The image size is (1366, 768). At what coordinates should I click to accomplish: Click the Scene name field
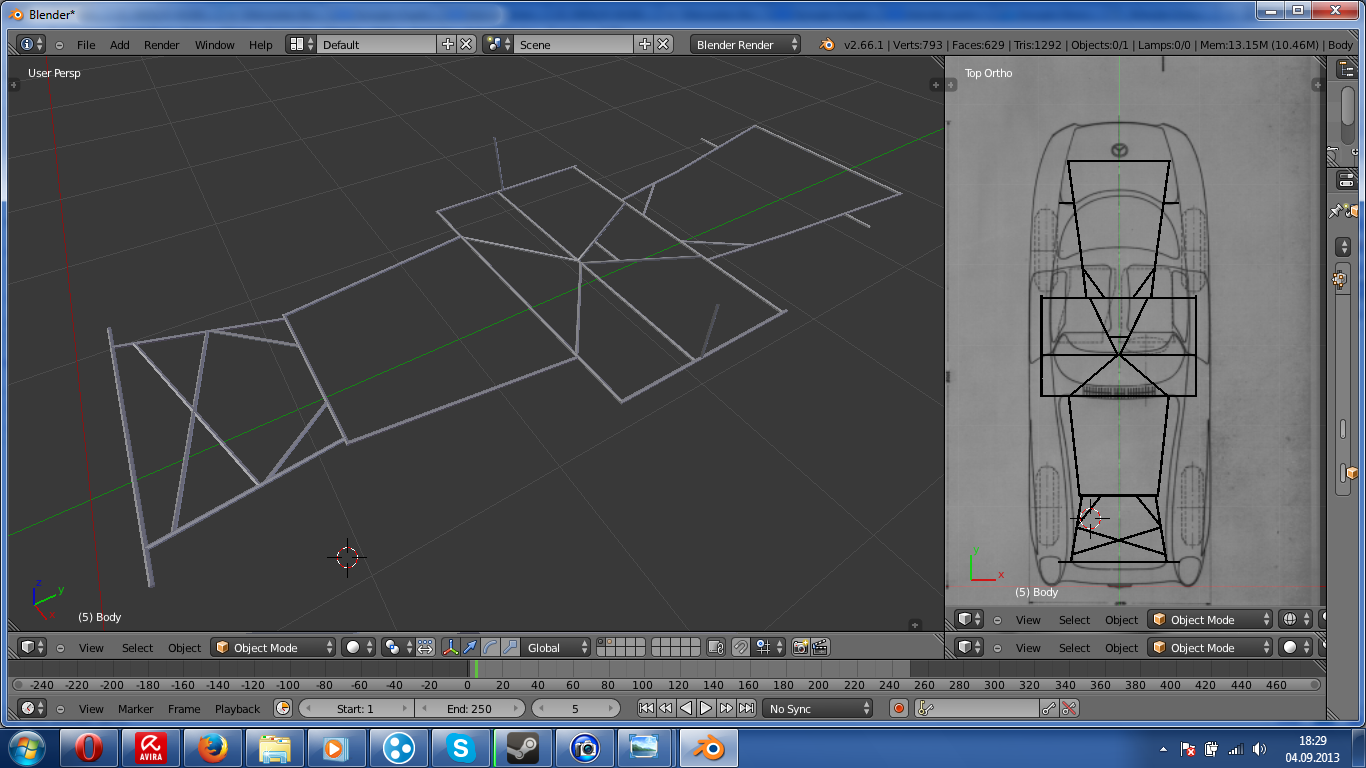tap(574, 44)
